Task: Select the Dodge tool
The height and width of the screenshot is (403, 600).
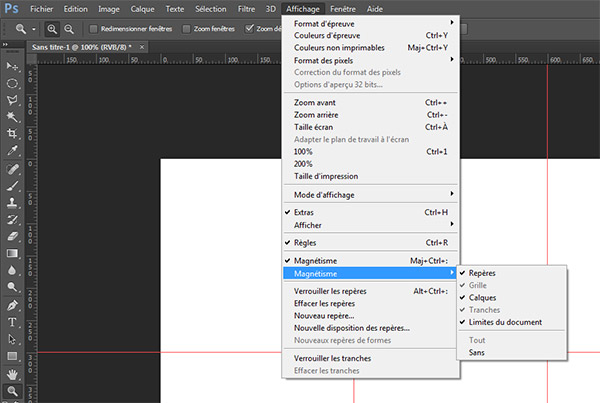Action: [x=12, y=287]
